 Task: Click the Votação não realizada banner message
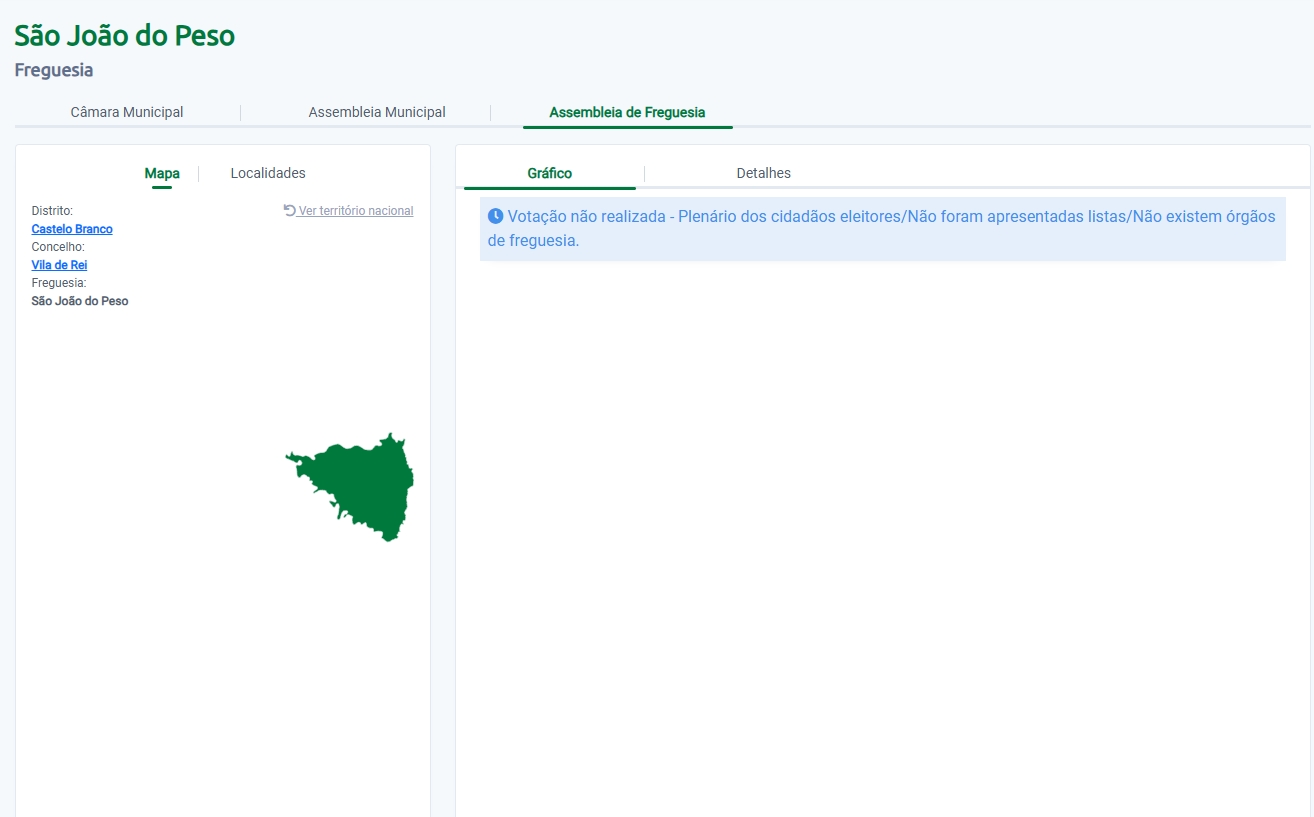click(x=880, y=229)
